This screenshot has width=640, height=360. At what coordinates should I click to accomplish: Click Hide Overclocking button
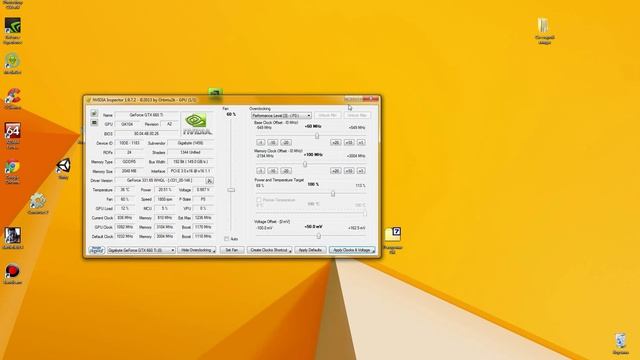[x=197, y=250]
